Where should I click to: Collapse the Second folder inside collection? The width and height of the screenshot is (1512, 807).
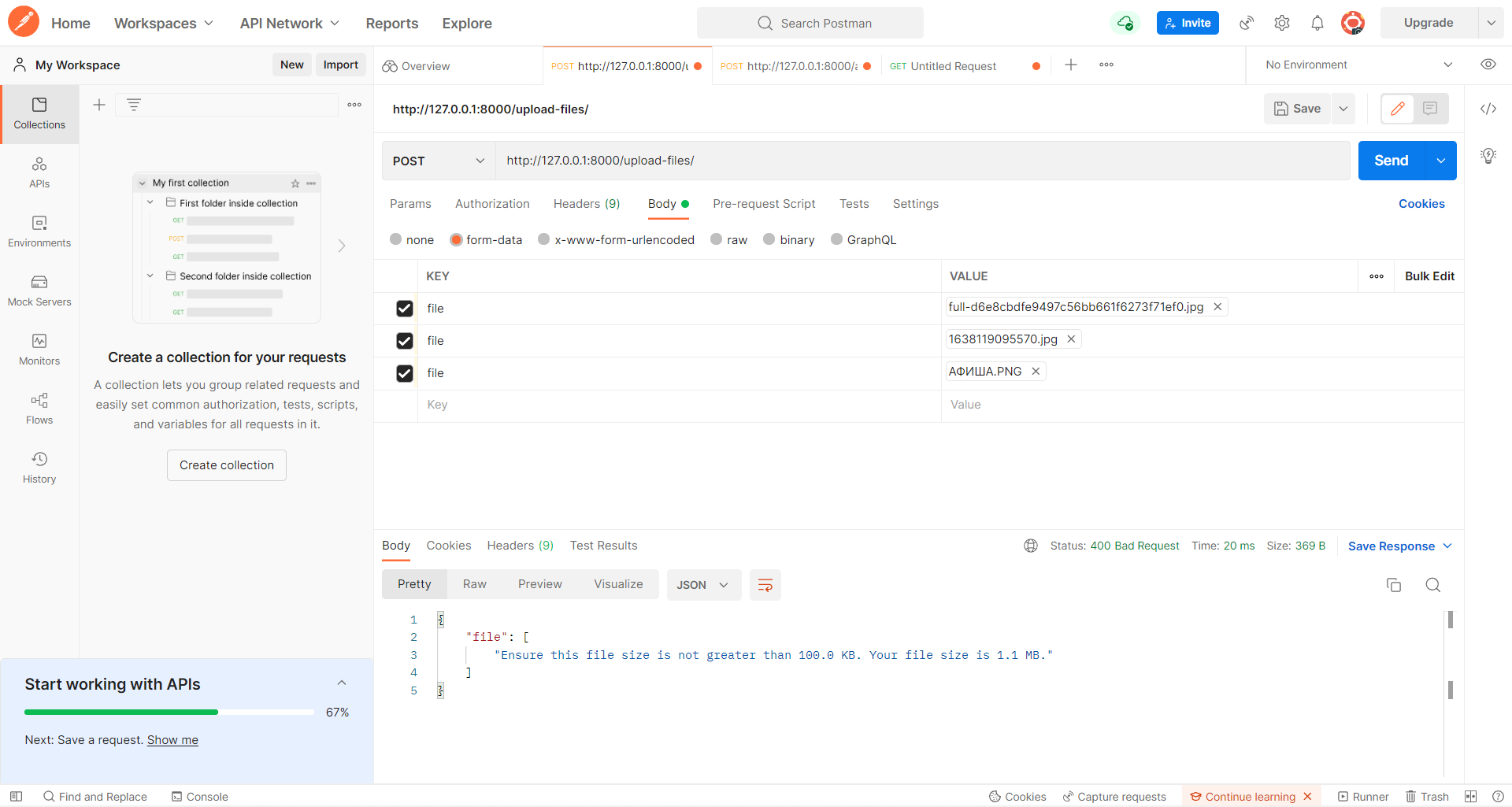(150, 276)
